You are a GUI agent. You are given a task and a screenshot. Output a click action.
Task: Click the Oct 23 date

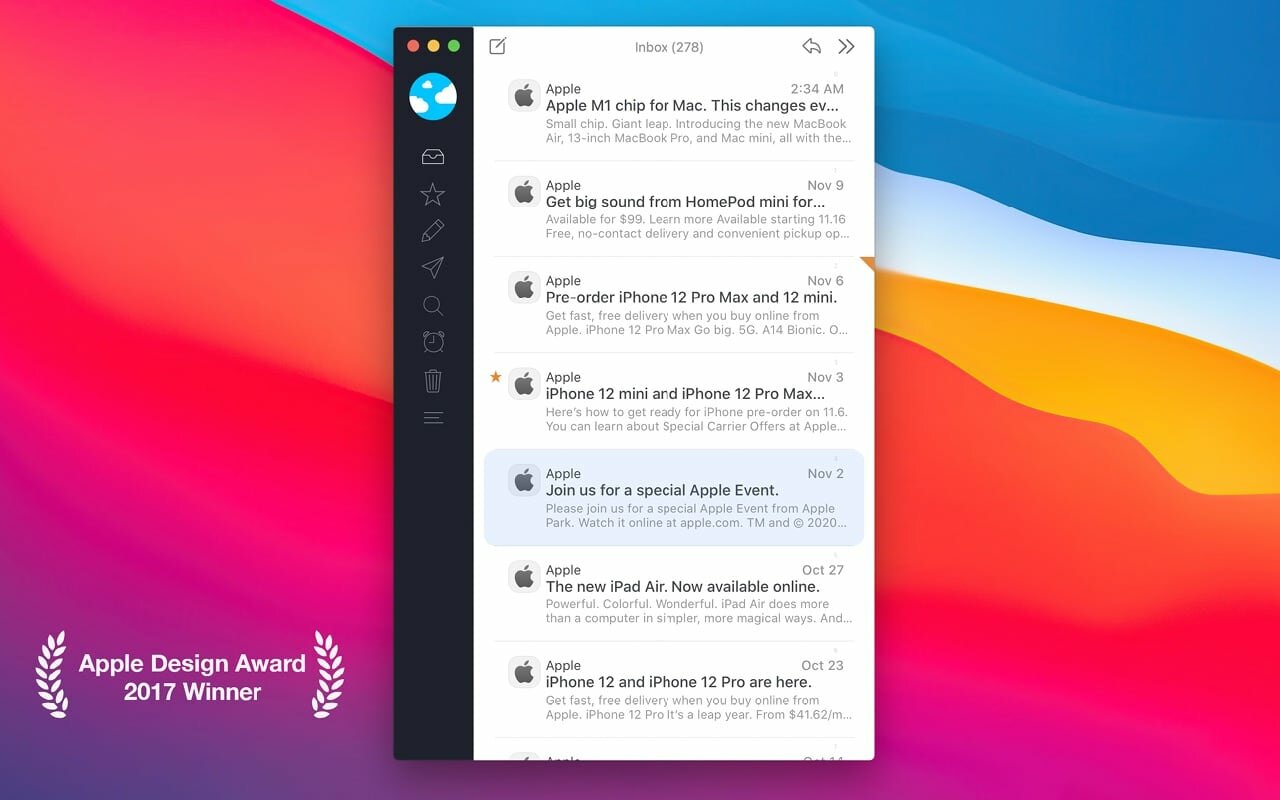(x=823, y=665)
